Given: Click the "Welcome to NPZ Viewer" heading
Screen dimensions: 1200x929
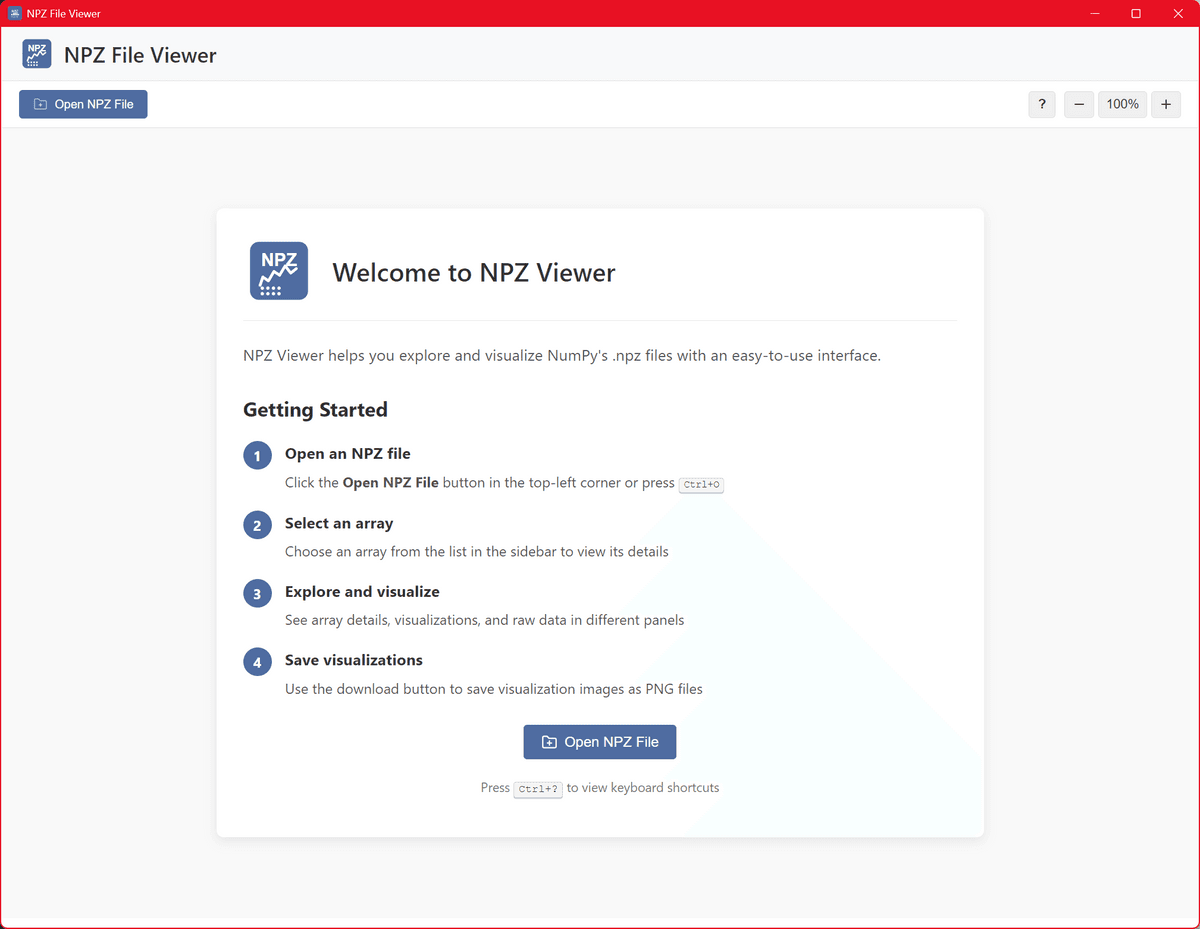Looking at the screenshot, I should click(473, 272).
